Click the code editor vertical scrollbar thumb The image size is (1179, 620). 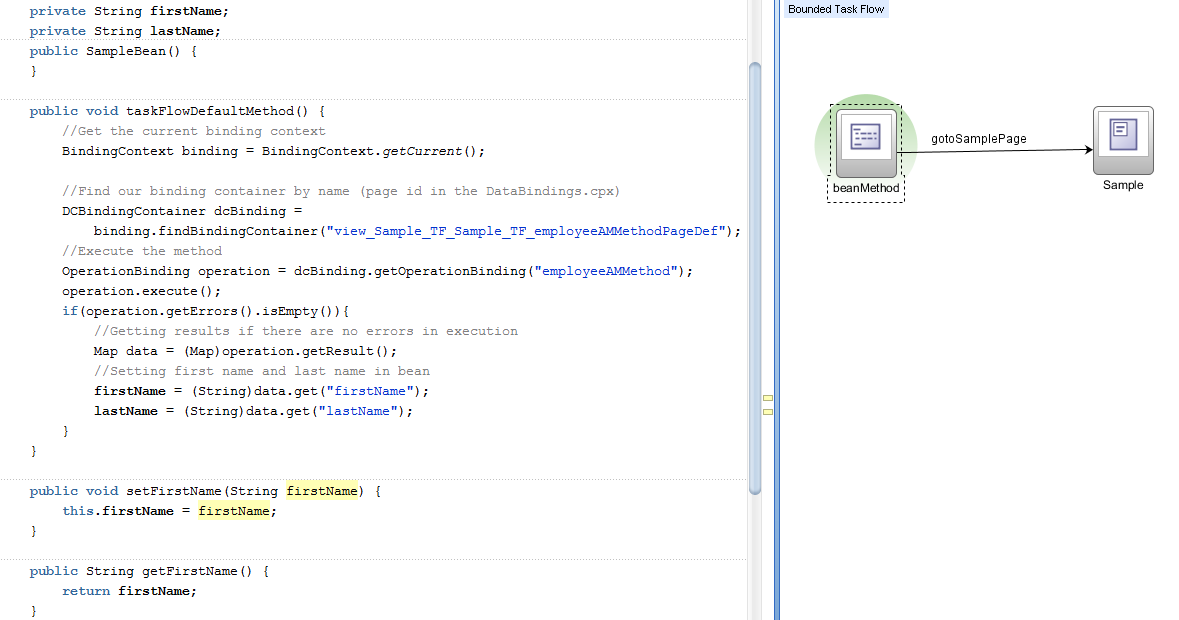[756, 280]
